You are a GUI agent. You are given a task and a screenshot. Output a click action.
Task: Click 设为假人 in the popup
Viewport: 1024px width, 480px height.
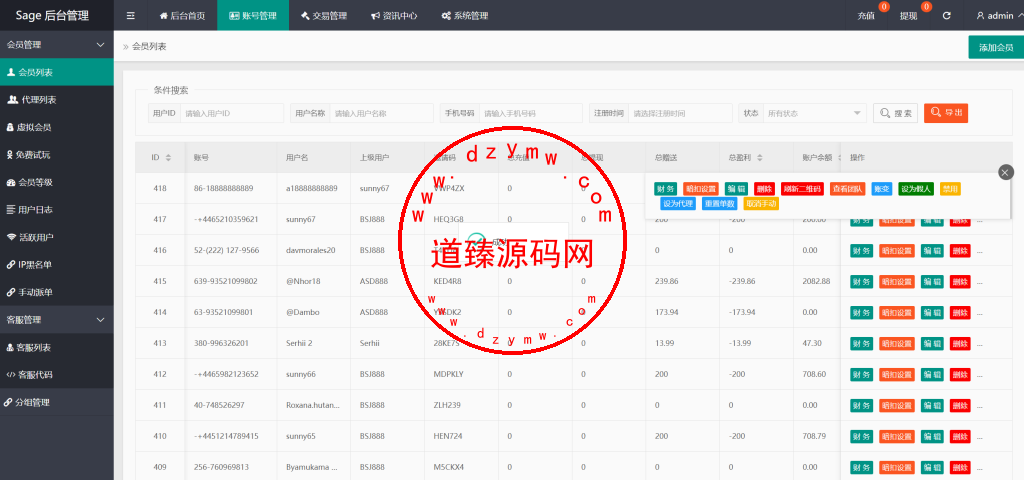point(916,189)
